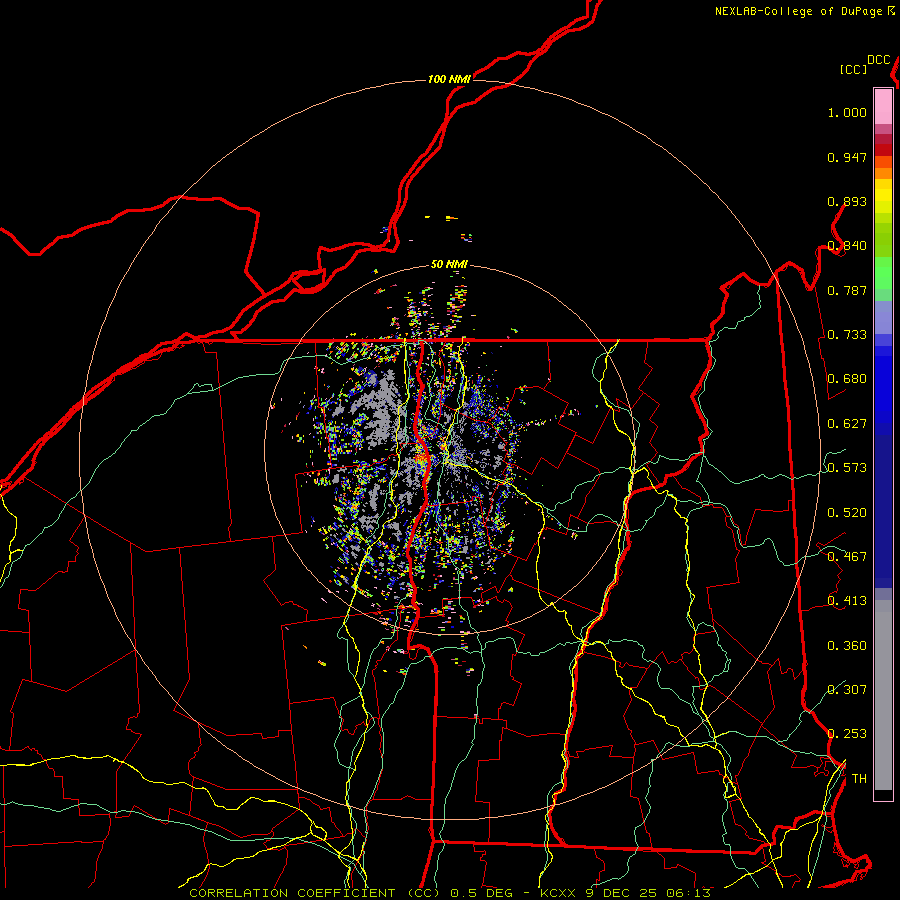
Task: Select the 0.627 value on the color scale
Action: tap(847, 424)
